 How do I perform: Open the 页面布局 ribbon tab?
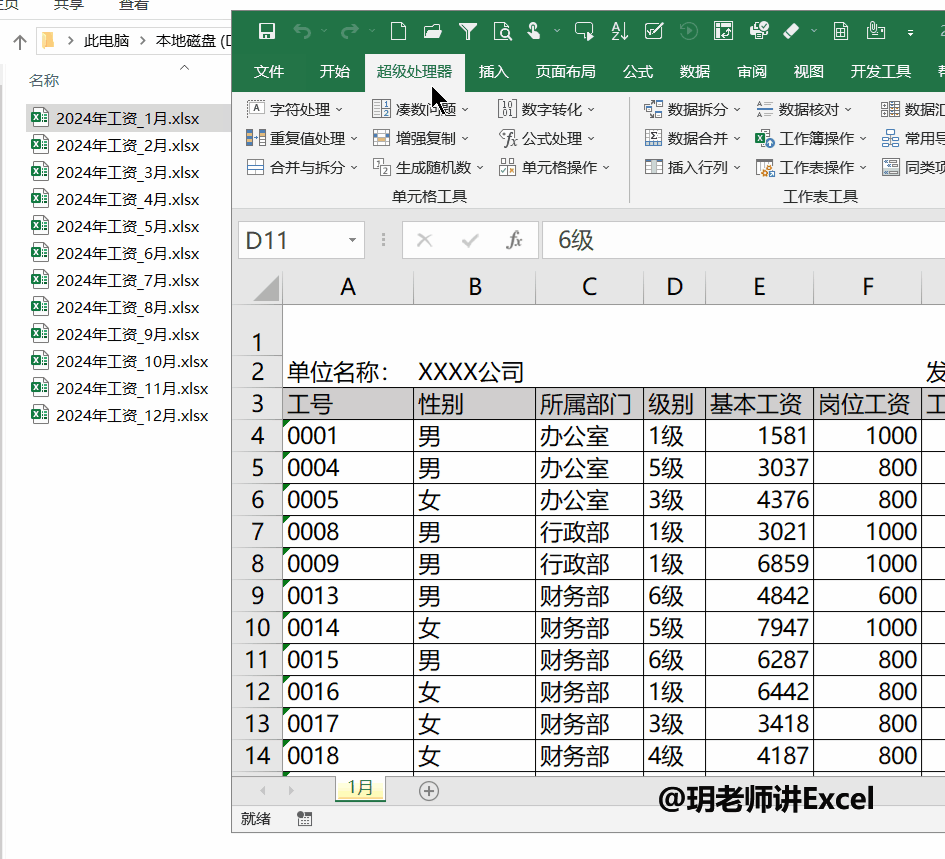click(565, 72)
